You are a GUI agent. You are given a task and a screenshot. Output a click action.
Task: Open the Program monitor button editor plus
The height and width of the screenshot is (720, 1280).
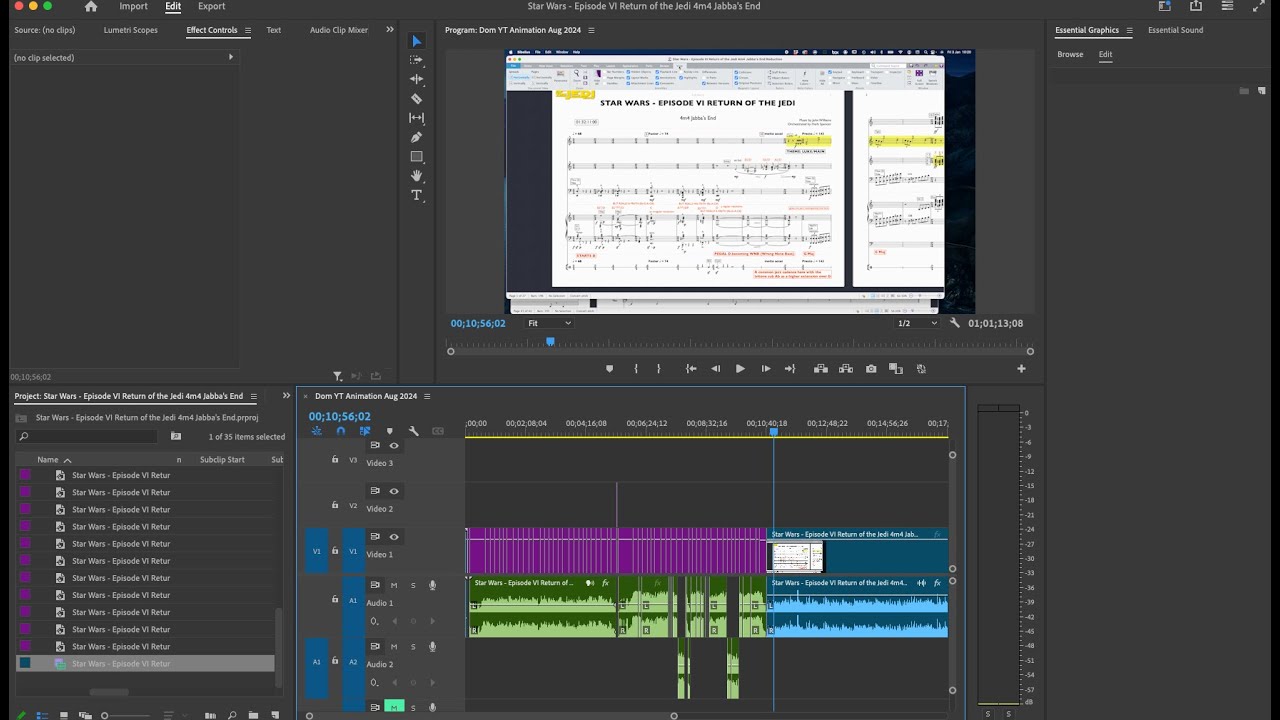1021,369
